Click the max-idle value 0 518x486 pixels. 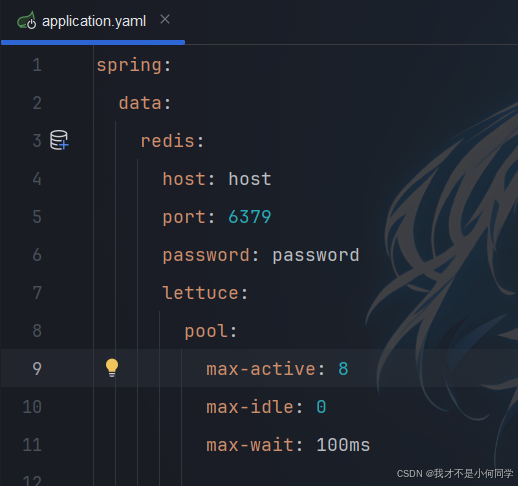[x=321, y=407]
